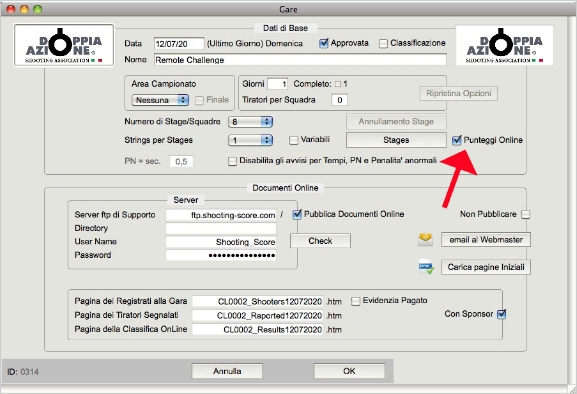Click Carica pagine Iniziali button

(486, 267)
